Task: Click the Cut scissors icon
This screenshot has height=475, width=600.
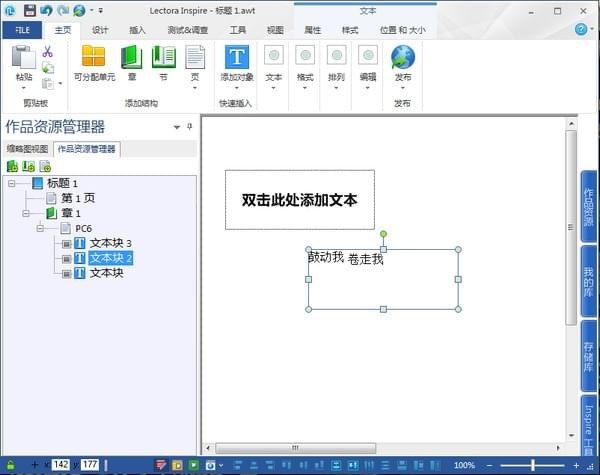Action: pyautogui.click(x=47, y=51)
